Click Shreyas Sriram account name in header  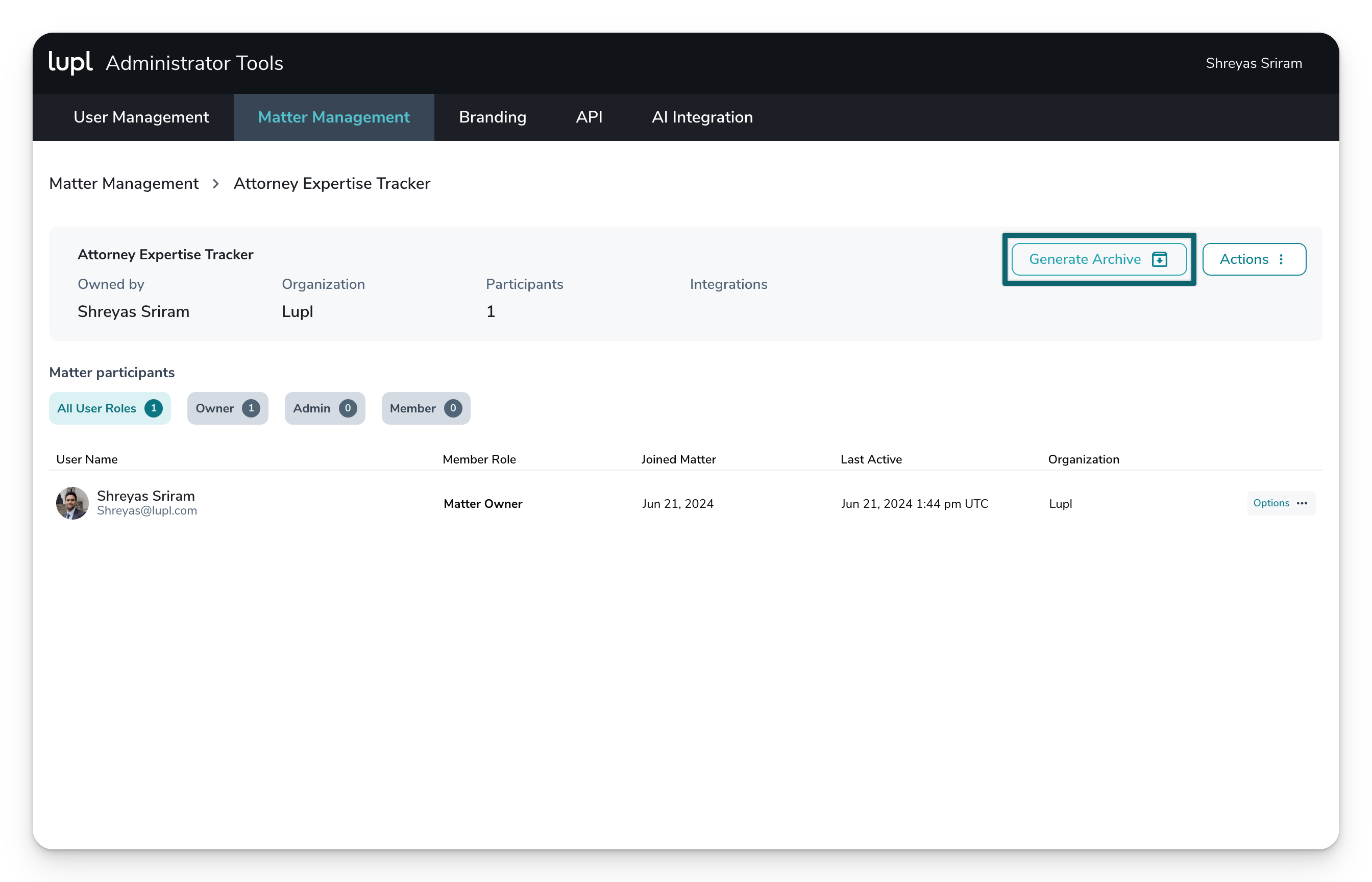tap(1254, 64)
